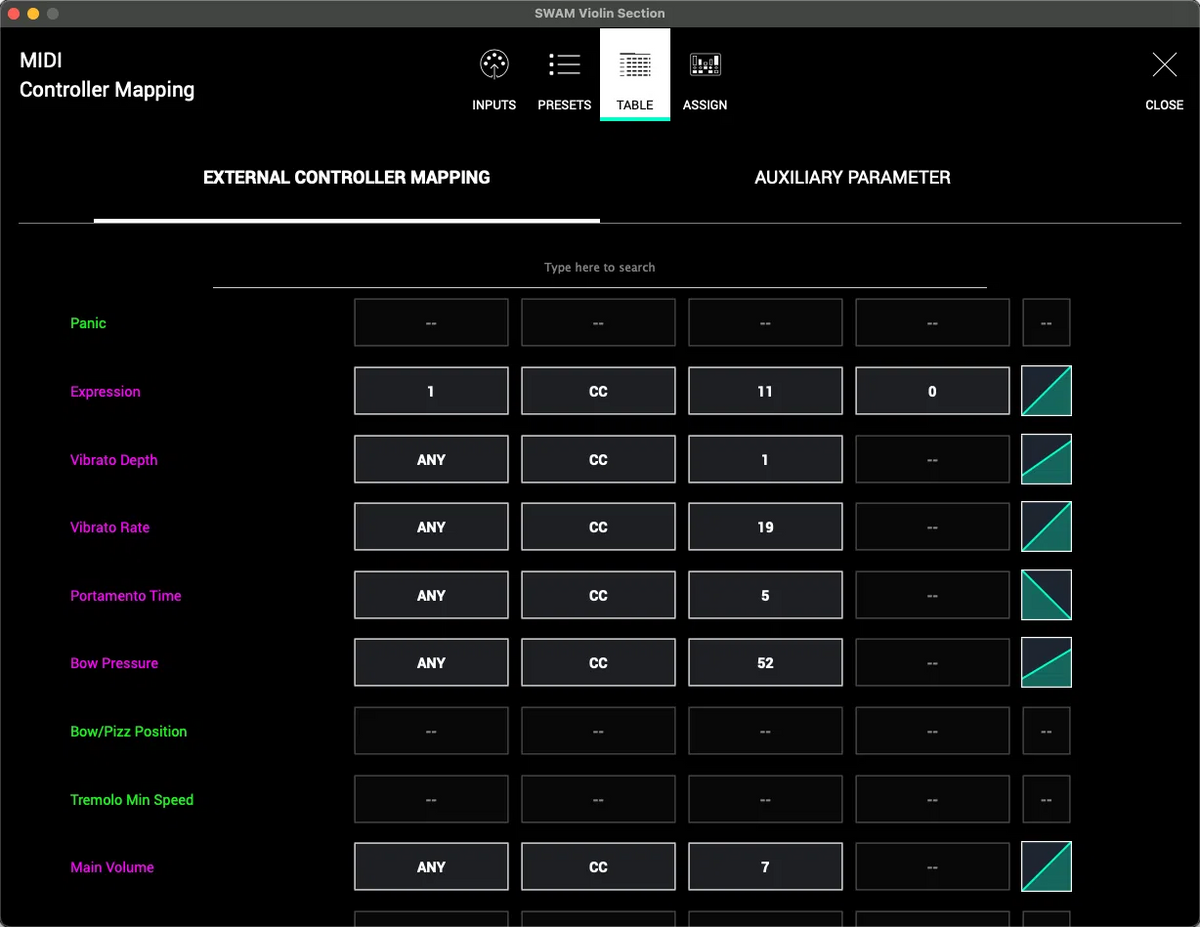The height and width of the screenshot is (927, 1200).
Task: Switch to the AUXILIARY PARAMETER tab
Action: pyautogui.click(x=852, y=177)
